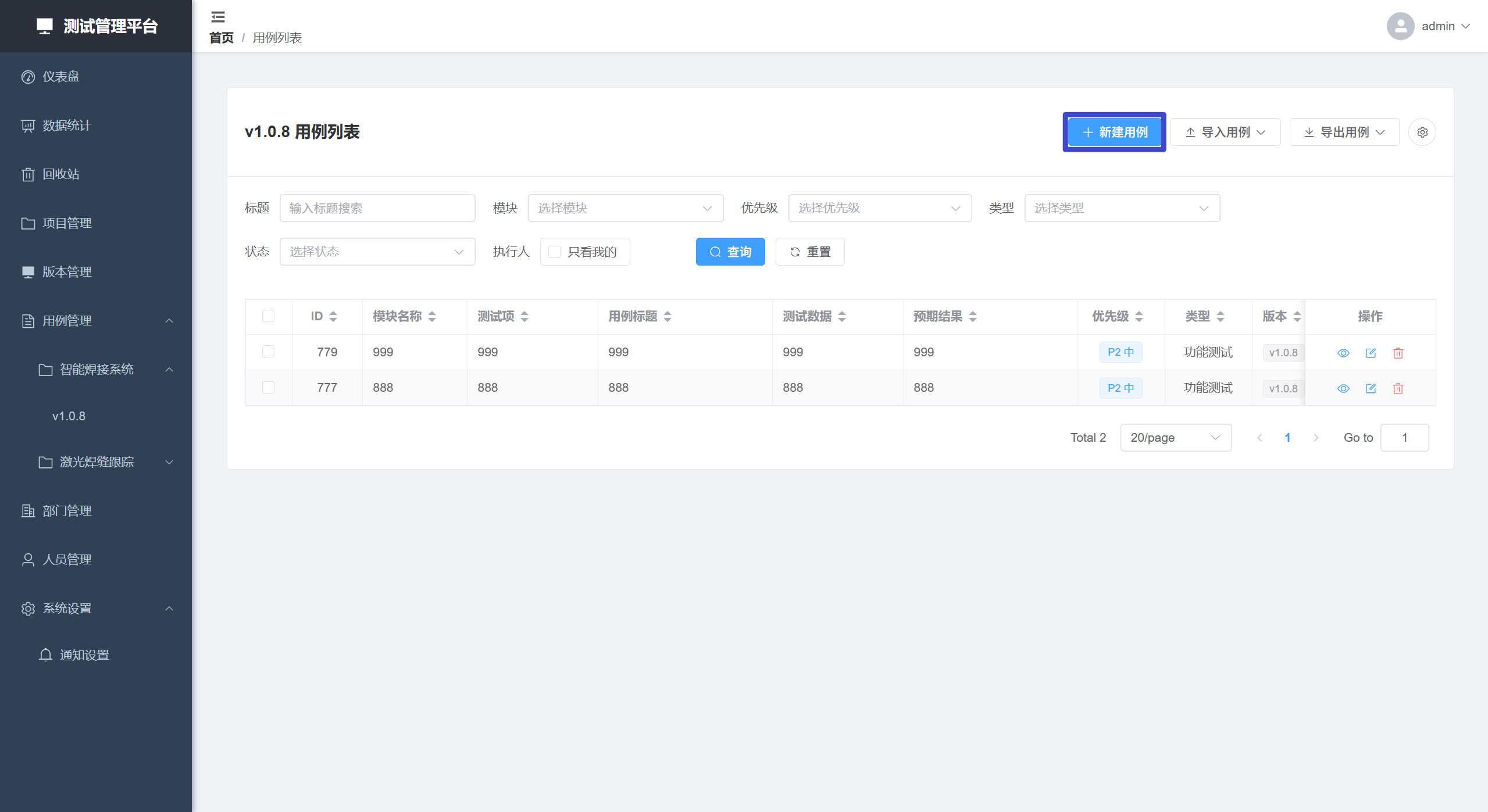Check the select-all header checkbox
Viewport: 1488px width, 812px height.
tap(268, 316)
